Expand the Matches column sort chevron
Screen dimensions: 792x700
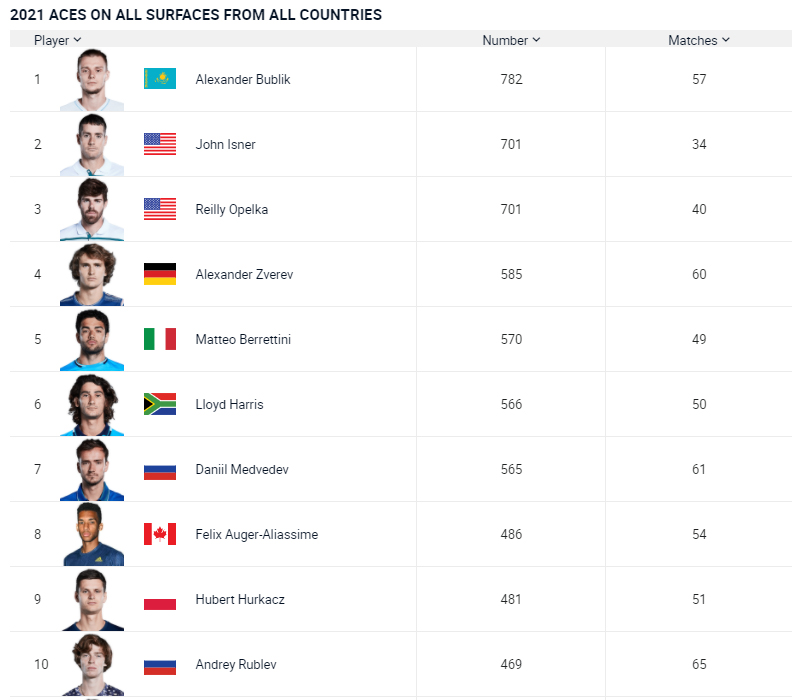[725, 40]
